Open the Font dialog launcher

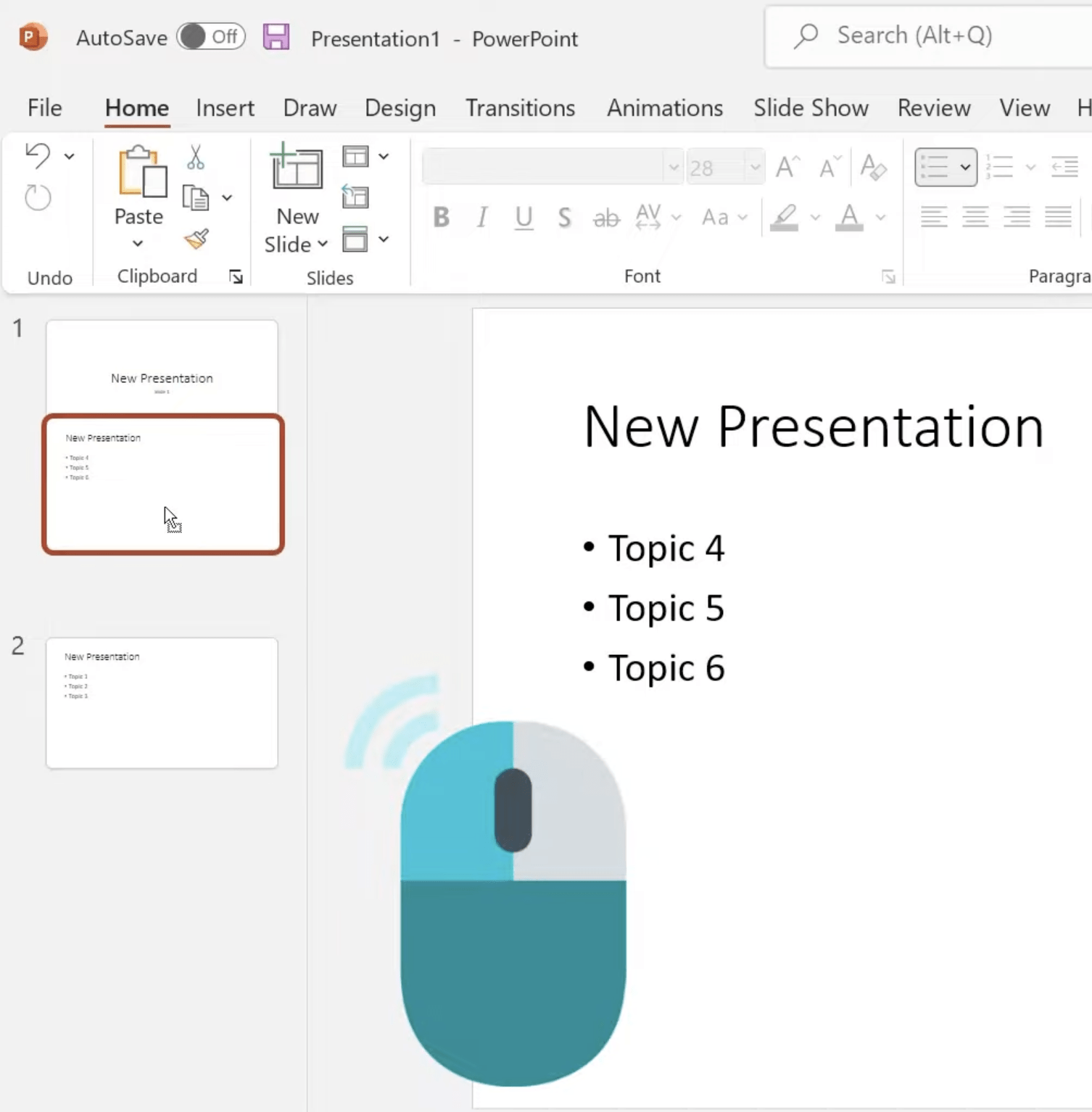(x=888, y=276)
